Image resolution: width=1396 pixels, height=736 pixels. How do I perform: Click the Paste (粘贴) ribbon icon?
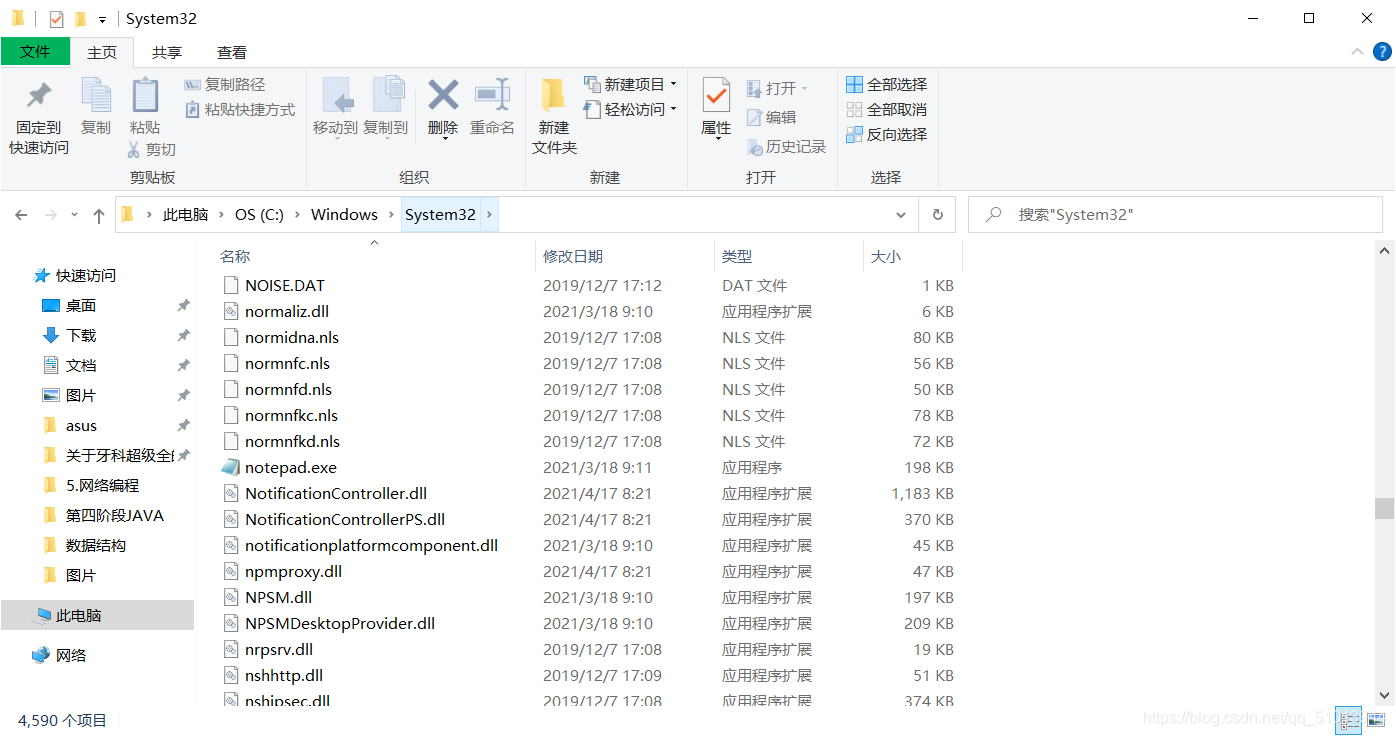[x=145, y=95]
